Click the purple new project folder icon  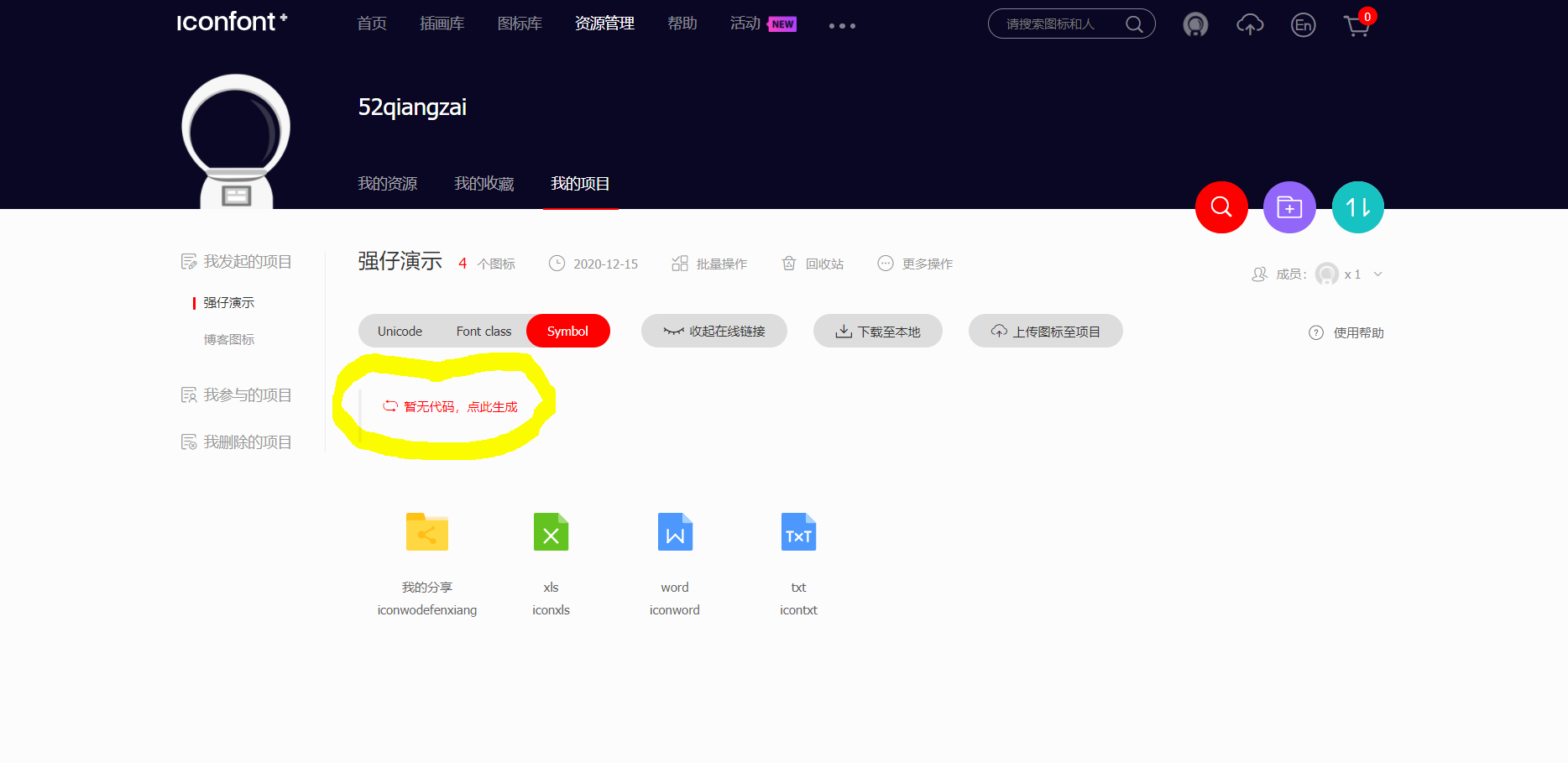click(x=1289, y=207)
